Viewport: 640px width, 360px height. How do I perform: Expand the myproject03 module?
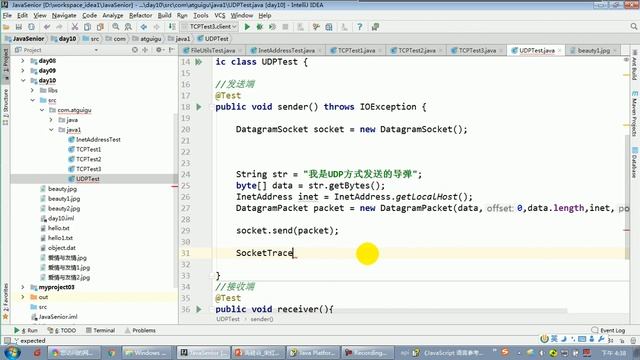point(23,287)
